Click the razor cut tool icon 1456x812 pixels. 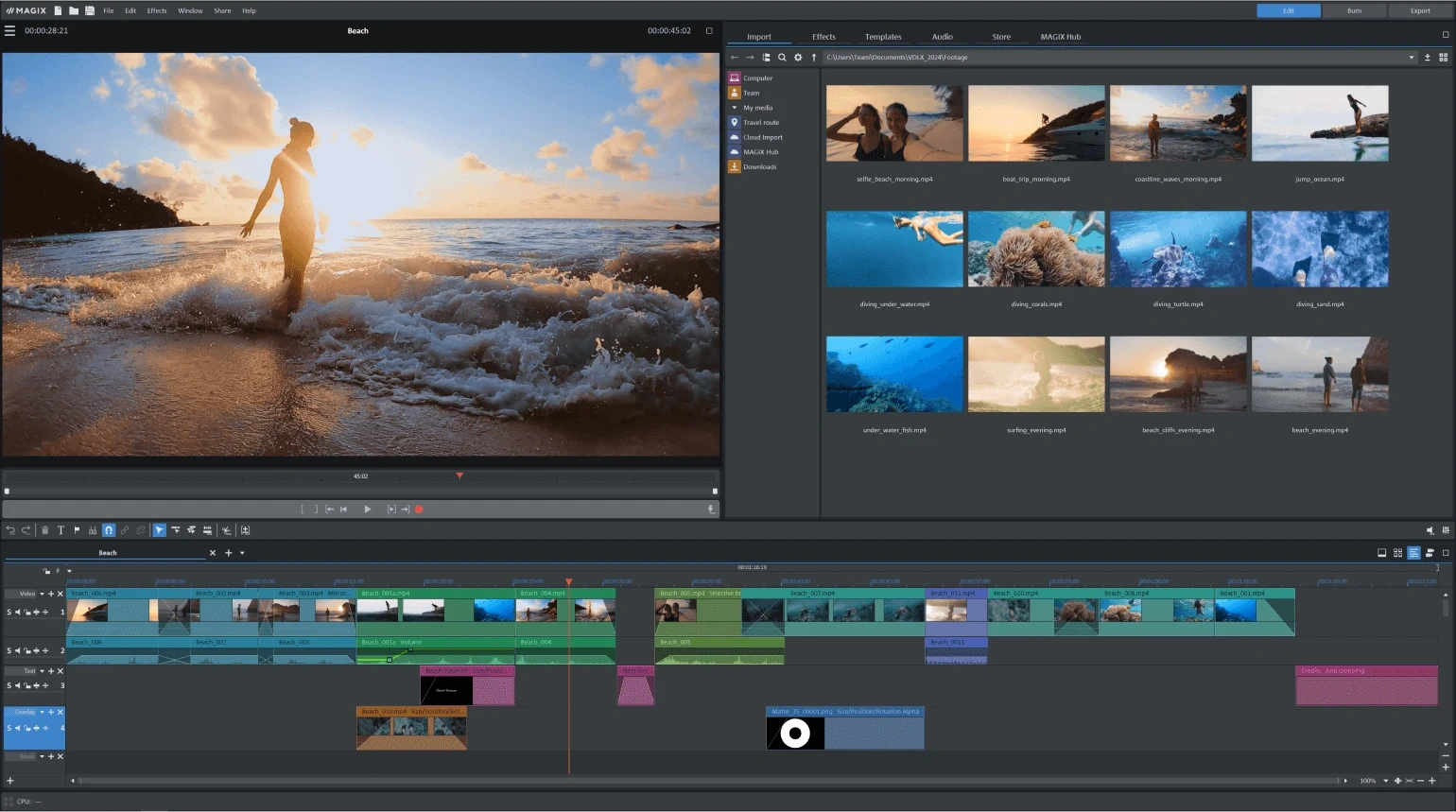click(x=226, y=531)
